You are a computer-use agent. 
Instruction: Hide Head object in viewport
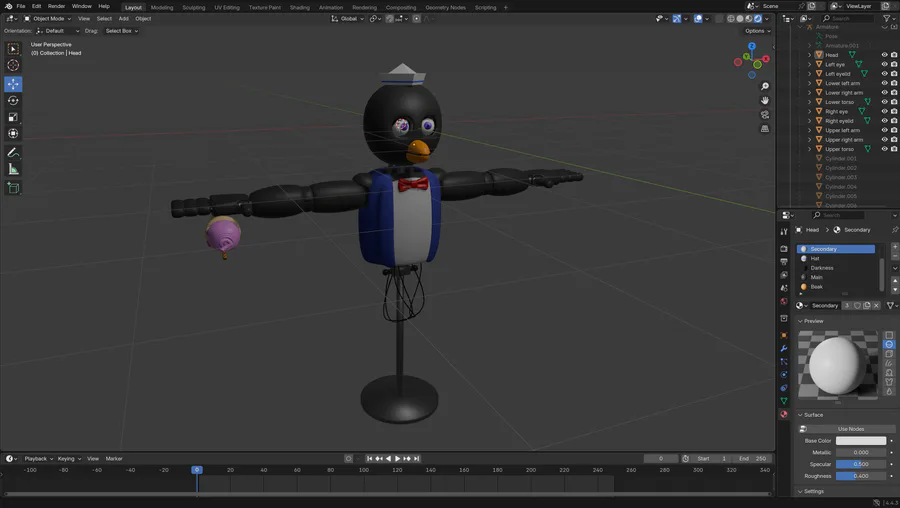click(884, 55)
